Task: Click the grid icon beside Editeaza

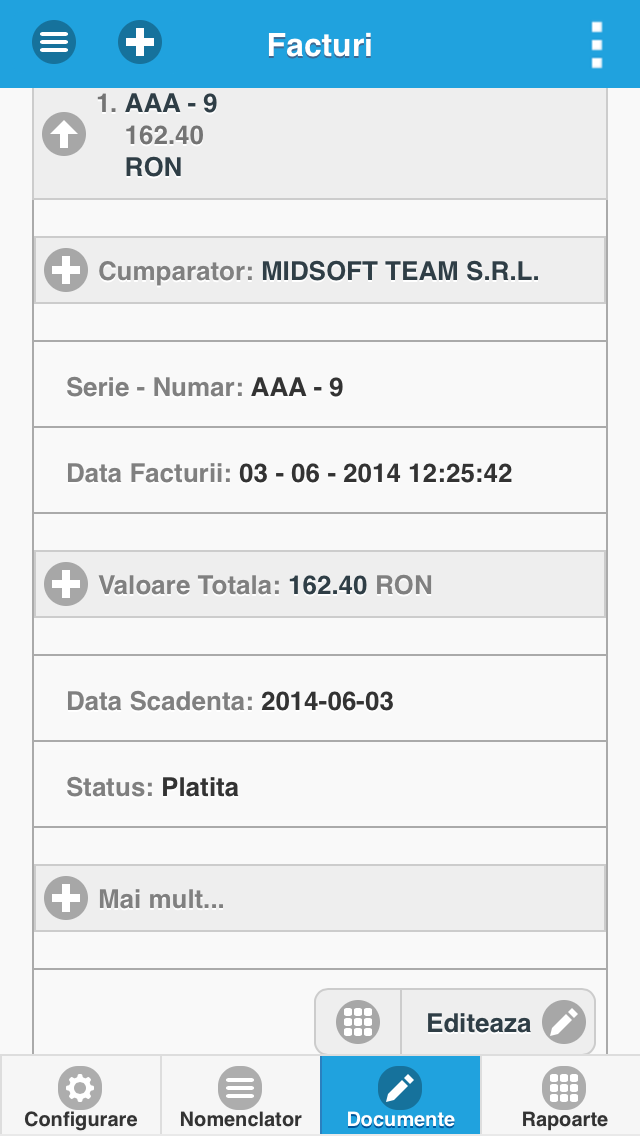Action: tap(358, 1022)
